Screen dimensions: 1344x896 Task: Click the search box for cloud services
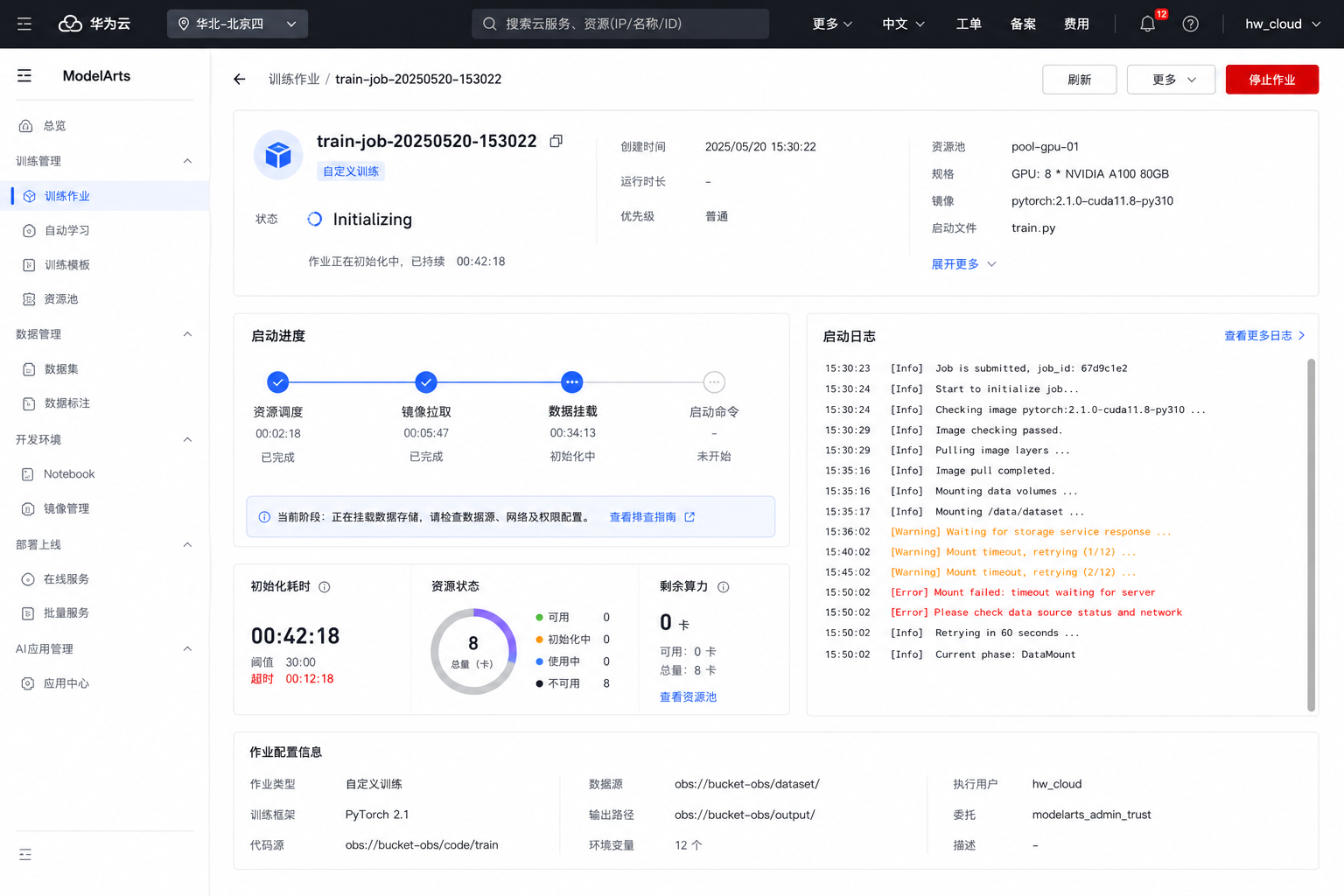tap(620, 24)
